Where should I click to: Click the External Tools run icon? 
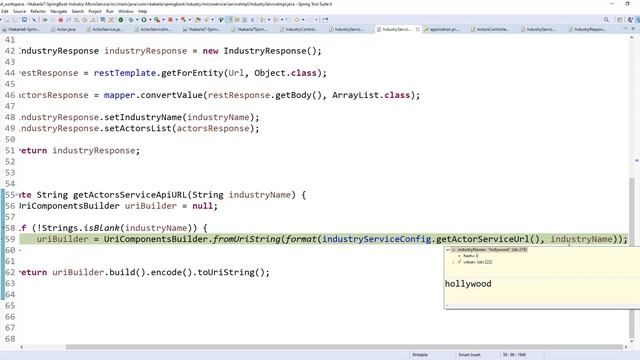(x=157, y=20)
